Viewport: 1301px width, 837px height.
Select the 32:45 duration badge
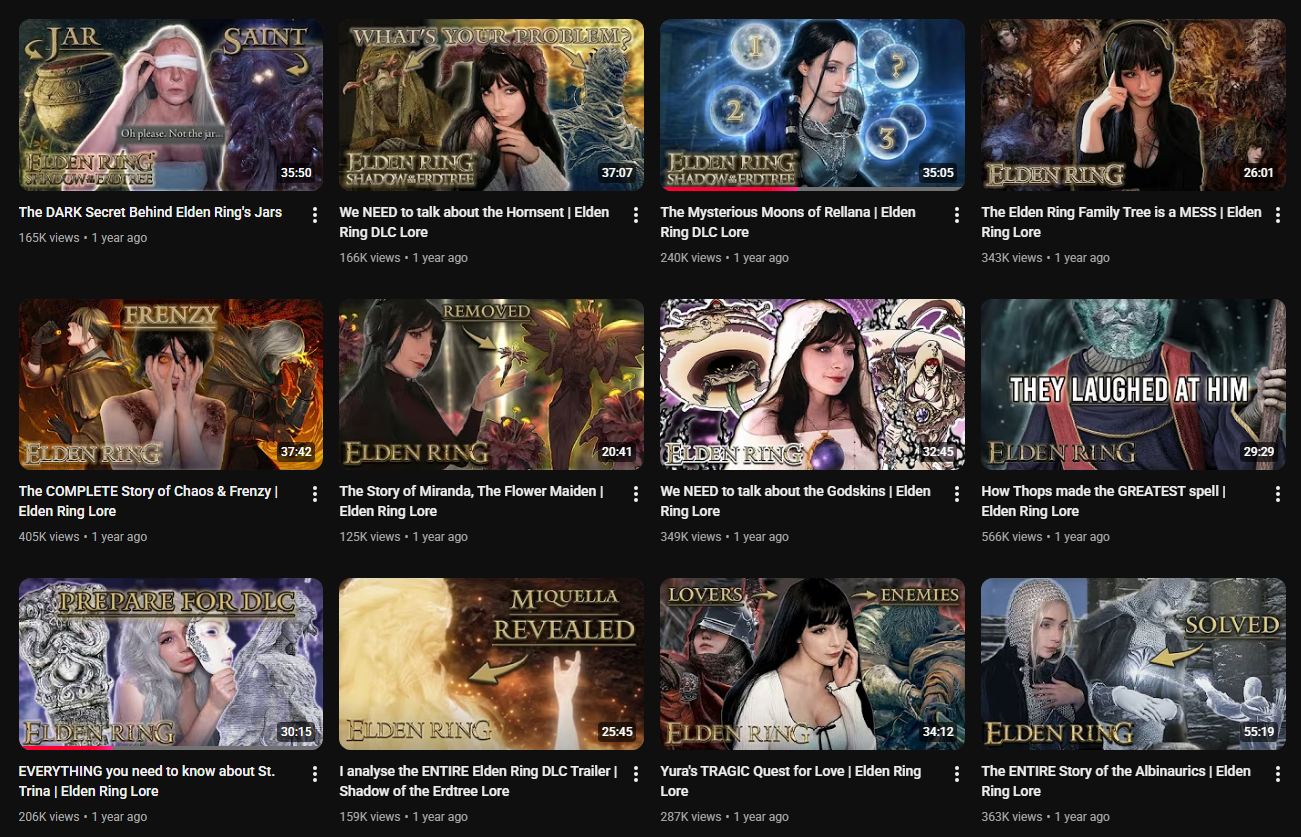938,452
